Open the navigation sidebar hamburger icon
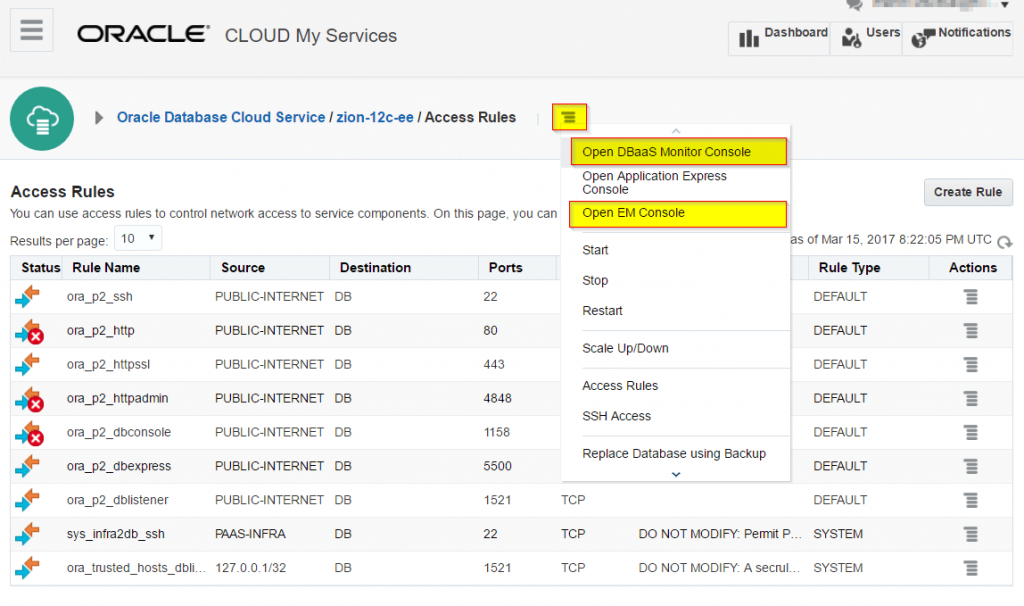The height and width of the screenshot is (606, 1024). pos(31,30)
